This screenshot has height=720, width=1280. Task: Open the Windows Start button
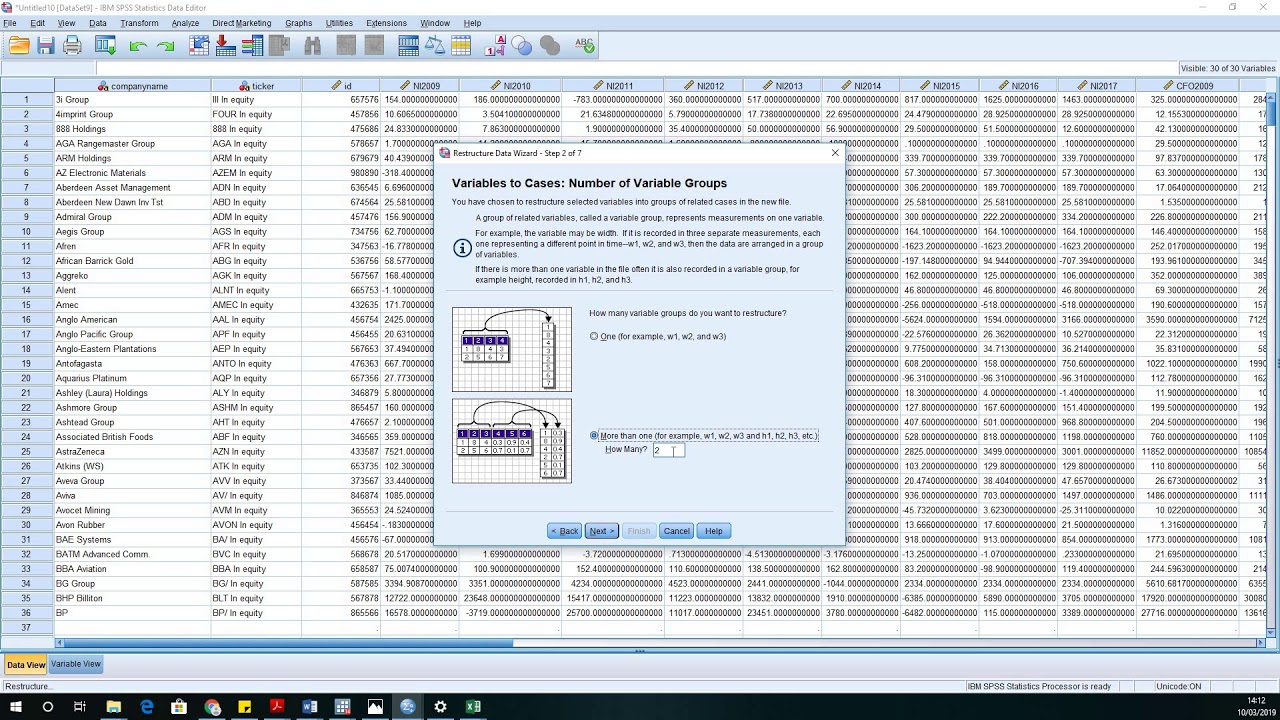17,706
